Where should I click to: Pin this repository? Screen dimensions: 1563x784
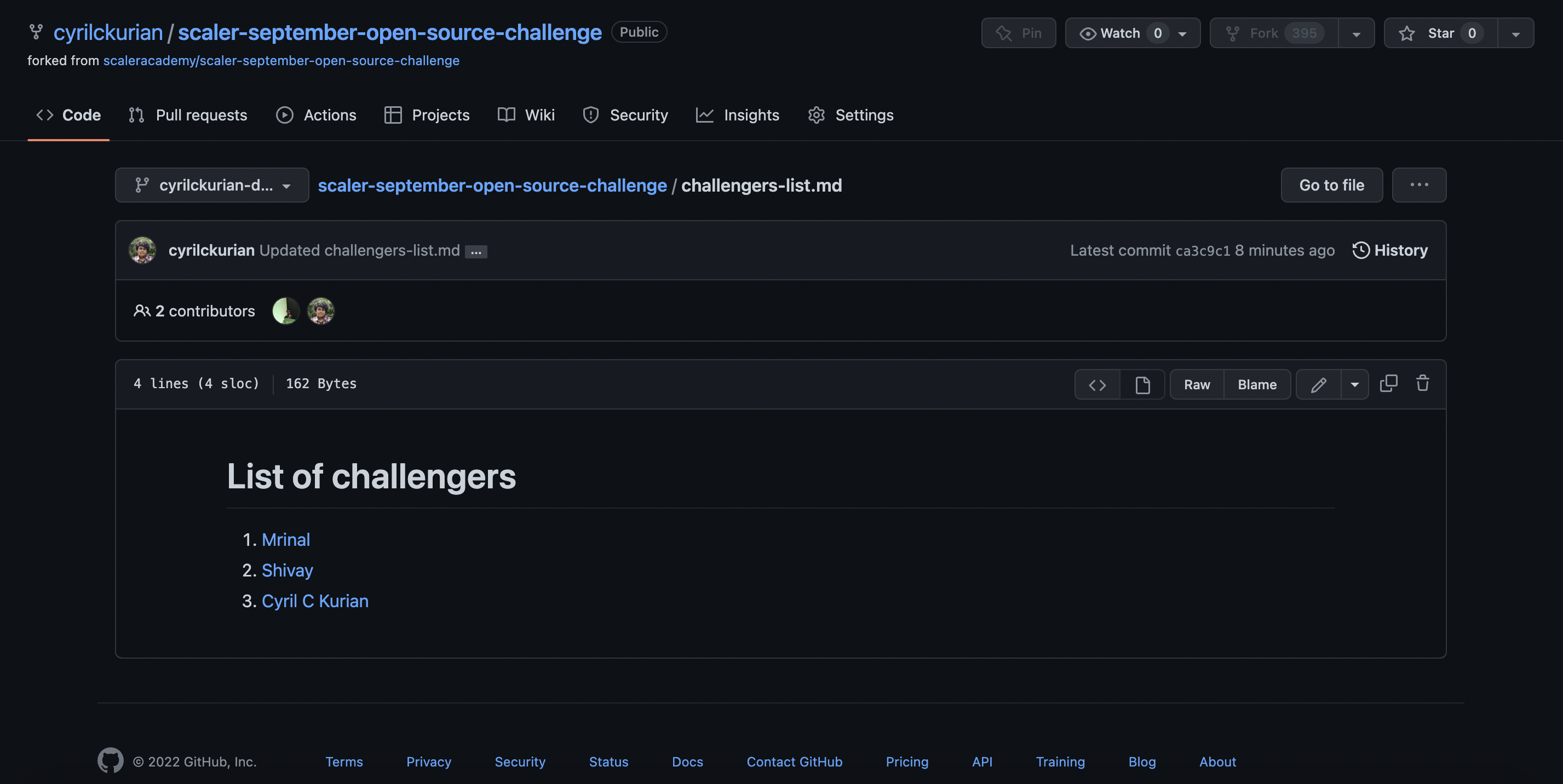click(x=1019, y=33)
